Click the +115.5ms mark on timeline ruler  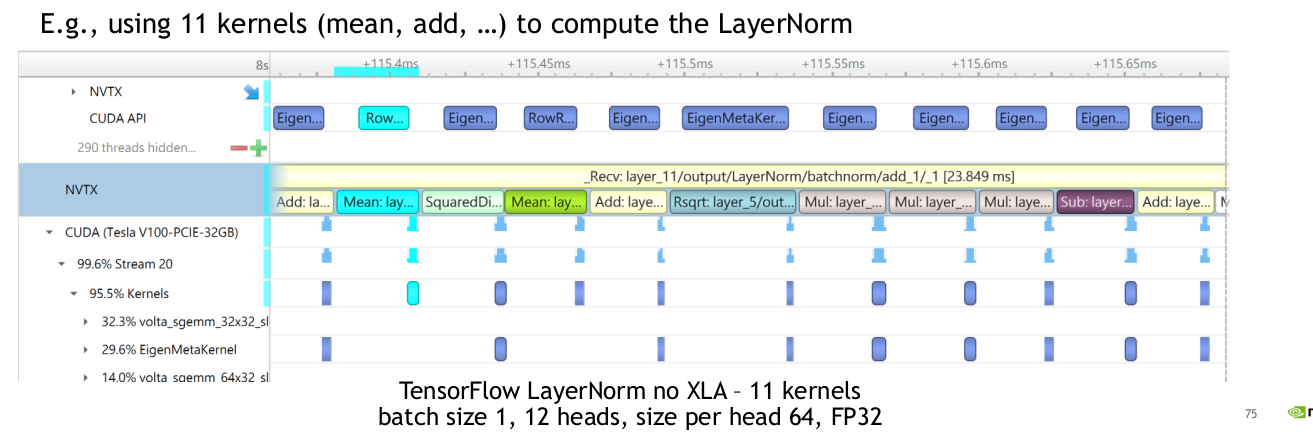click(x=685, y=63)
